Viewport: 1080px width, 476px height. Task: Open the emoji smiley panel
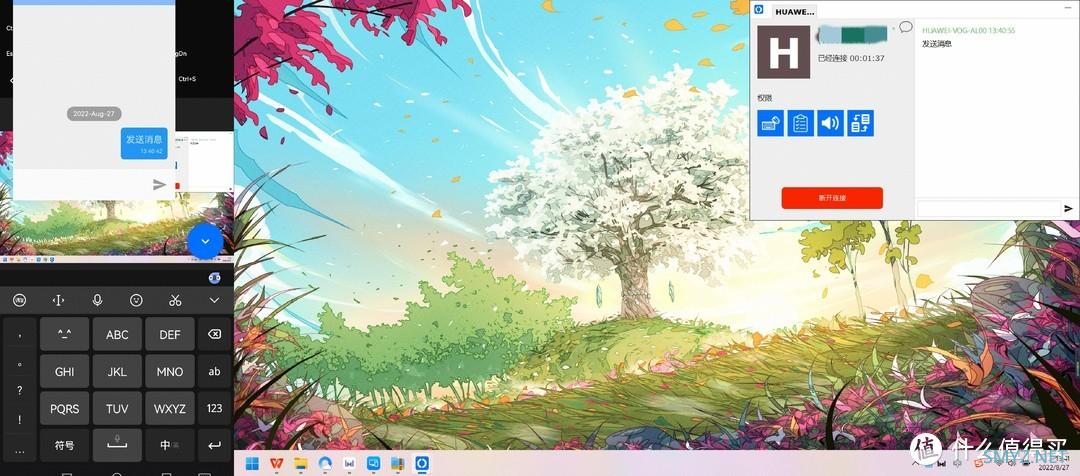136,300
